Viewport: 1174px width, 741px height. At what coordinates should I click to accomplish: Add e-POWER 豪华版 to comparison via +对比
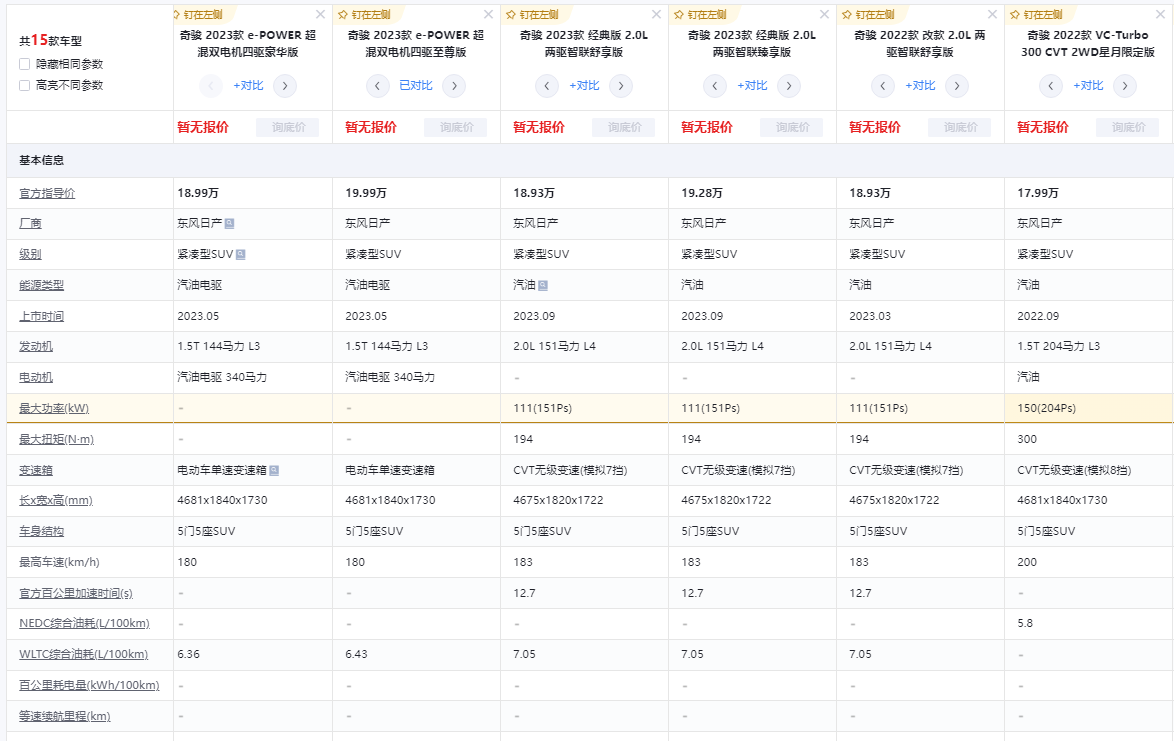tap(248, 86)
